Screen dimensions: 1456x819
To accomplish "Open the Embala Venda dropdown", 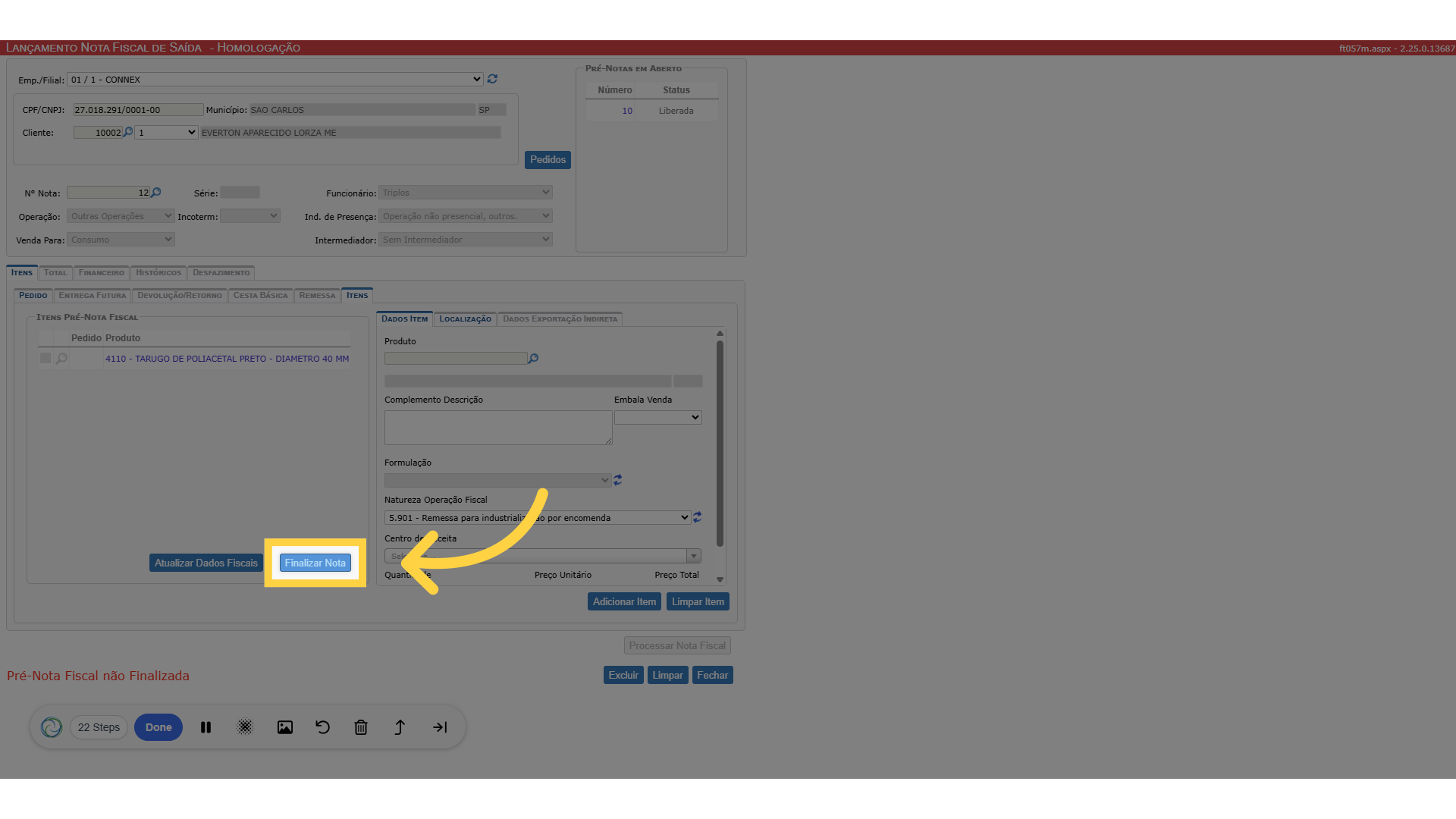I will 658,417.
